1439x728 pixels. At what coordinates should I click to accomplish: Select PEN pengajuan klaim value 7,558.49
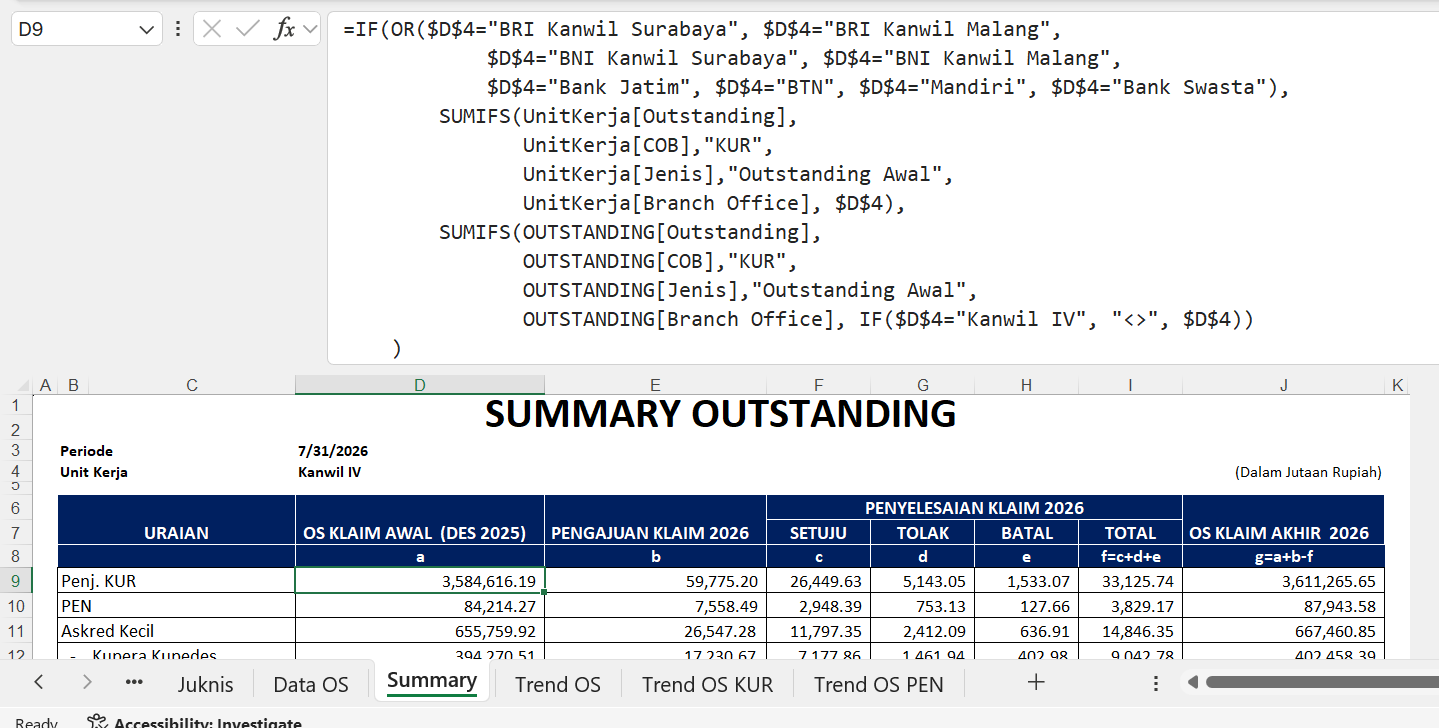point(655,606)
